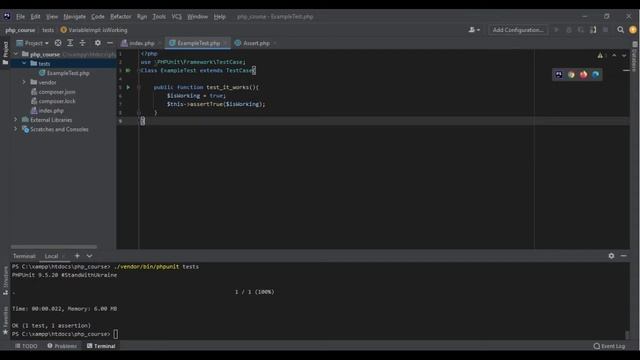Open the Code menu

pyautogui.click(x=98, y=17)
